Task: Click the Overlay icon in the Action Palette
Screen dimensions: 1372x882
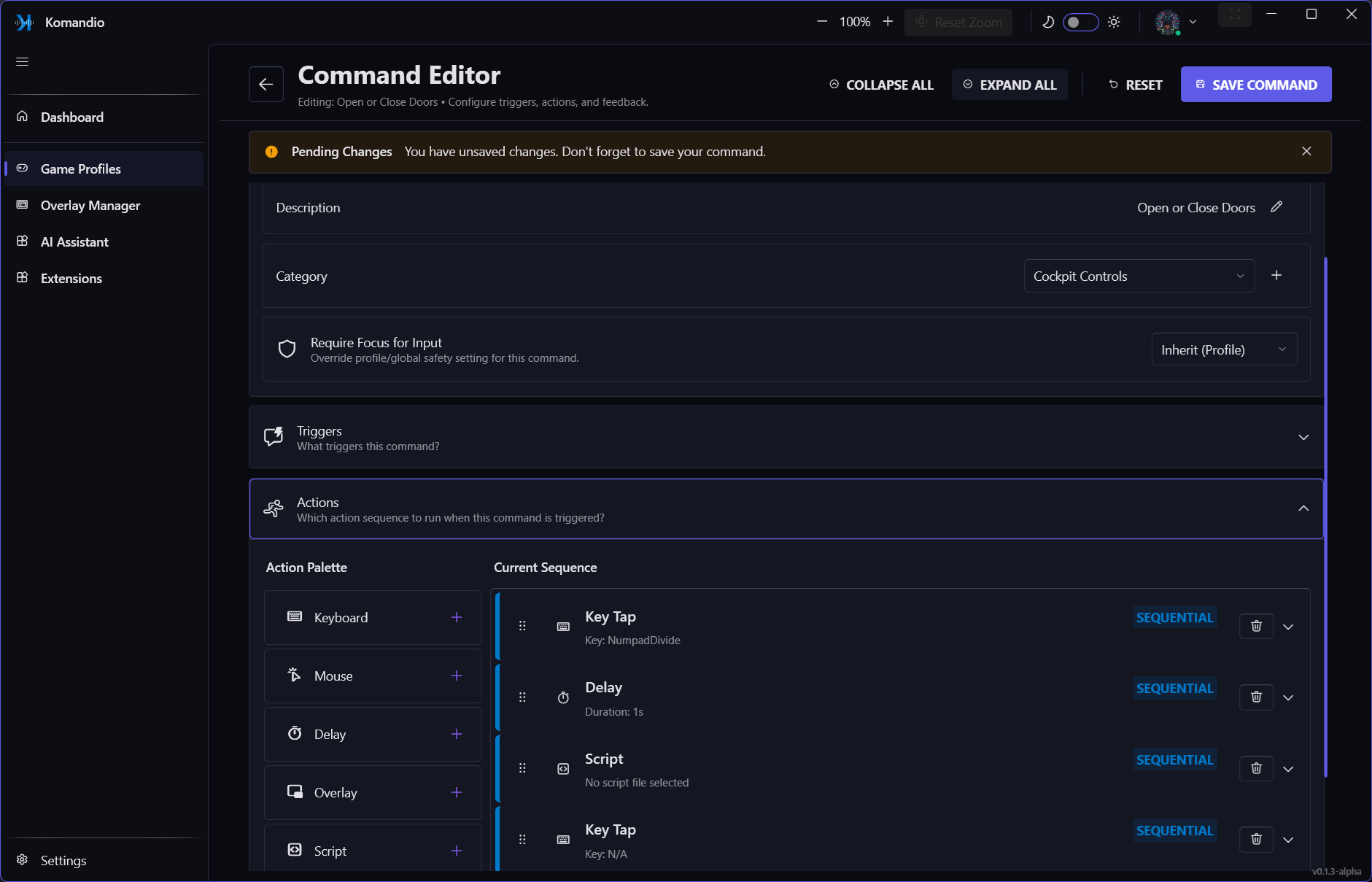Action: pos(295,792)
